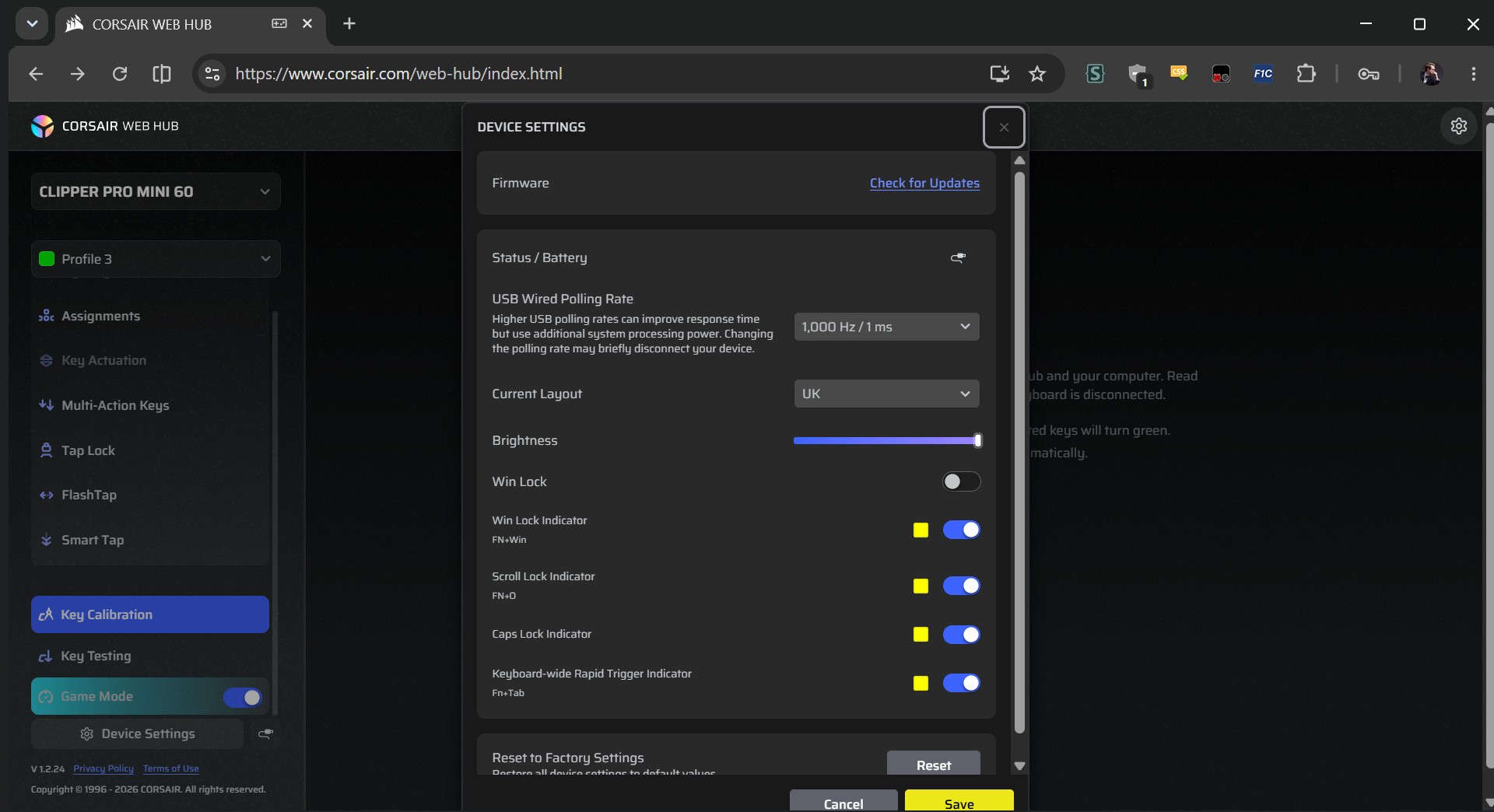1494x812 pixels.
Task: Reload the page
Action: tap(119, 74)
